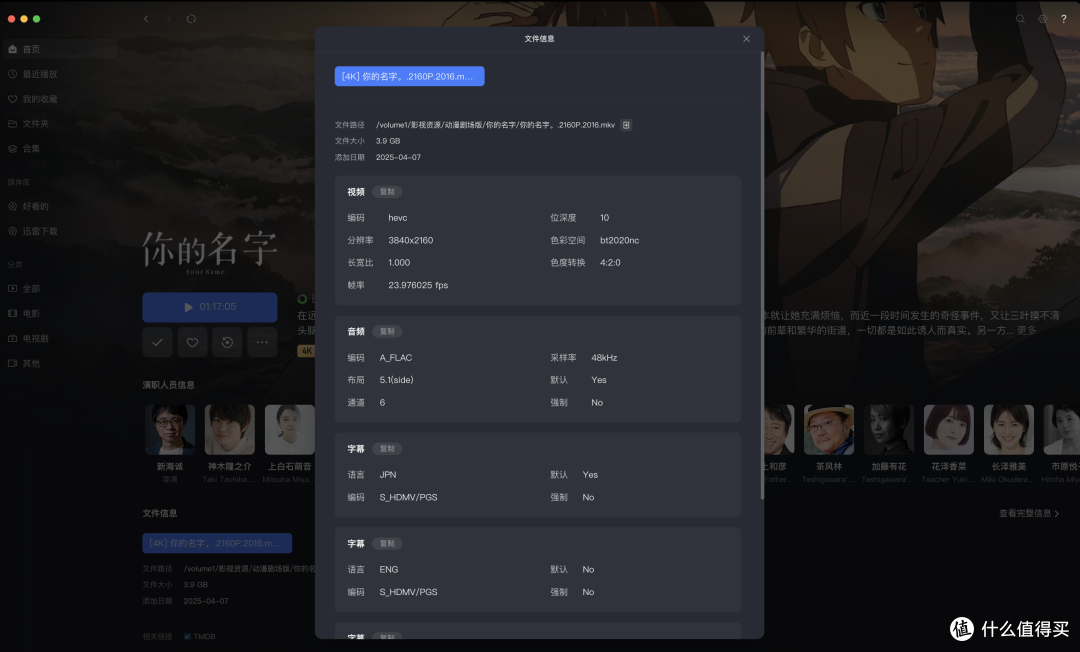Click the forward navigation arrow
Viewport: 1080px width, 652px height.
(169, 19)
